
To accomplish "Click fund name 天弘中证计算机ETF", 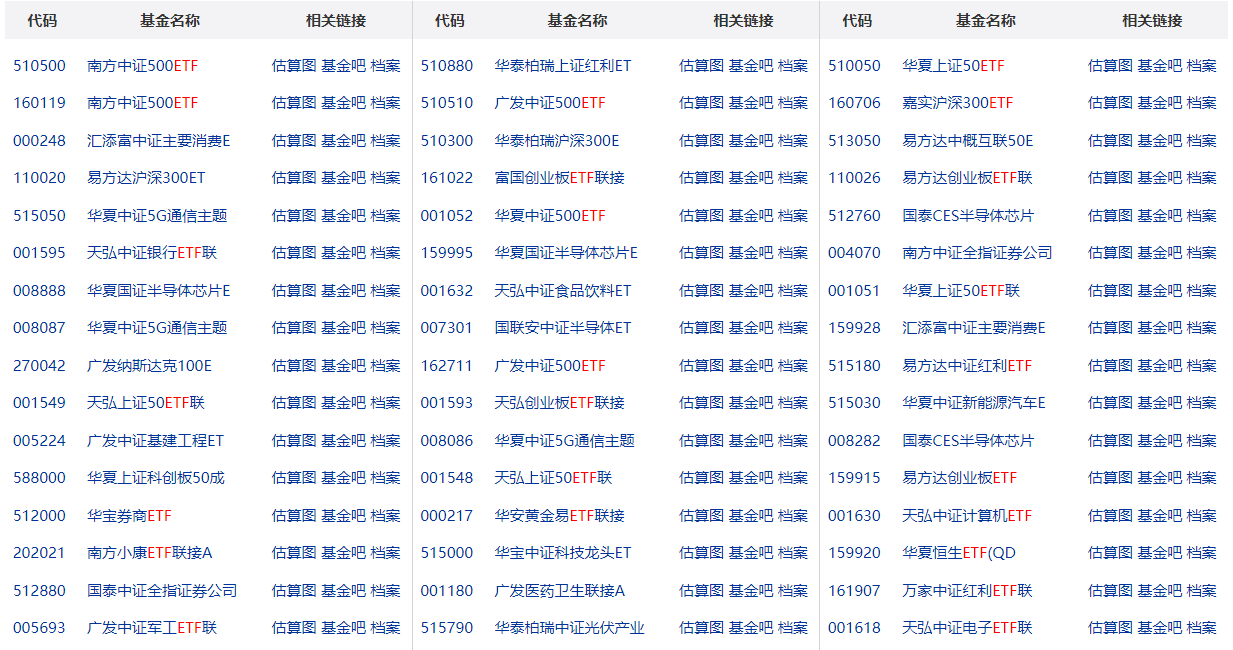I will point(967,516).
